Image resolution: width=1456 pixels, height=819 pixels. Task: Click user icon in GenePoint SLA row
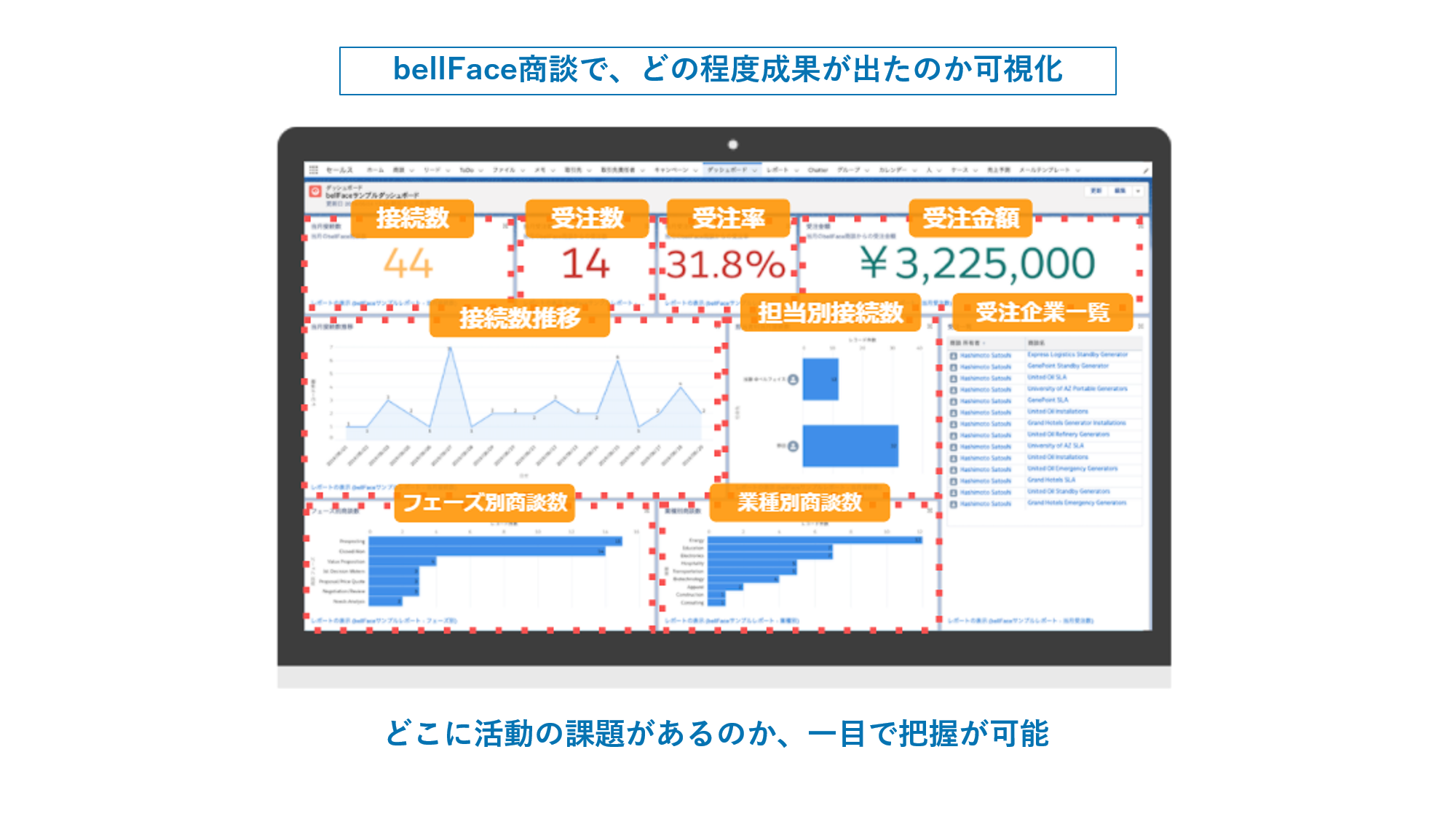954,401
